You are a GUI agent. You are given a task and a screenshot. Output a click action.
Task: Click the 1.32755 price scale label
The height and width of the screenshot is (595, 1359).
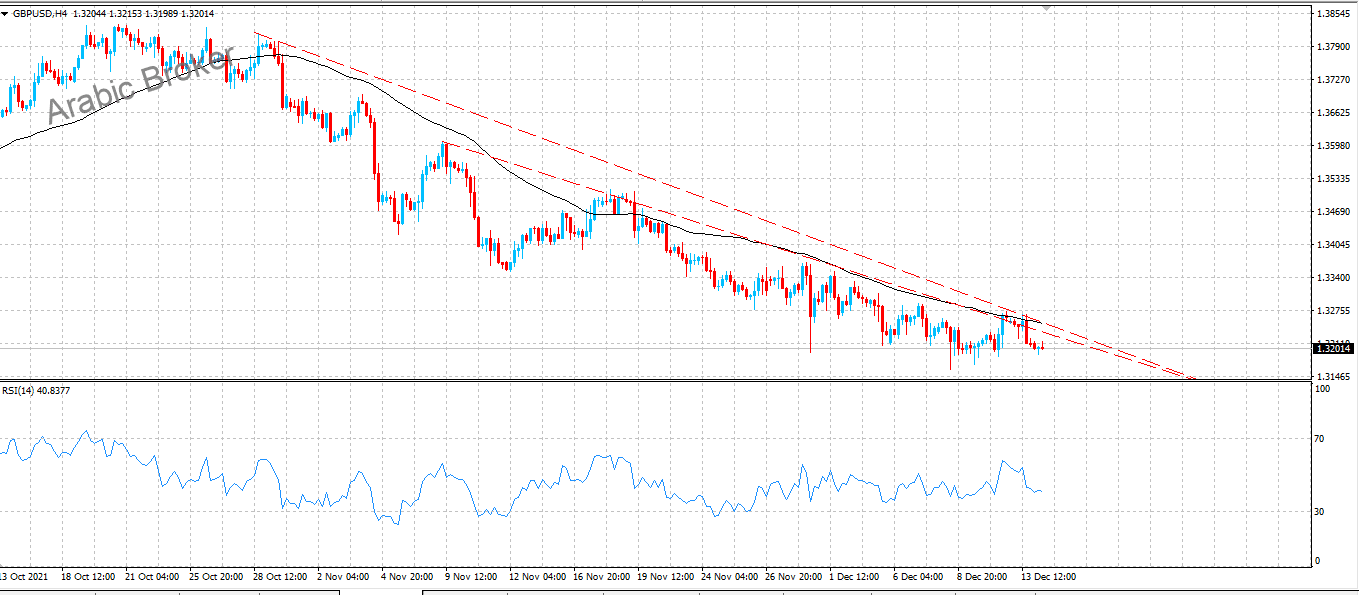click(1335, 311)
